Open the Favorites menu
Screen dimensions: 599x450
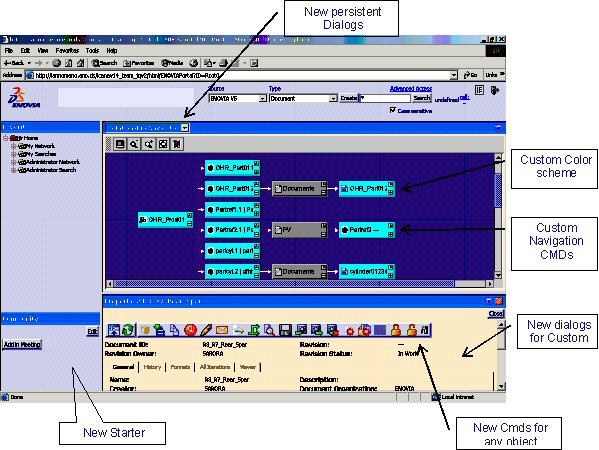point(67,50)
